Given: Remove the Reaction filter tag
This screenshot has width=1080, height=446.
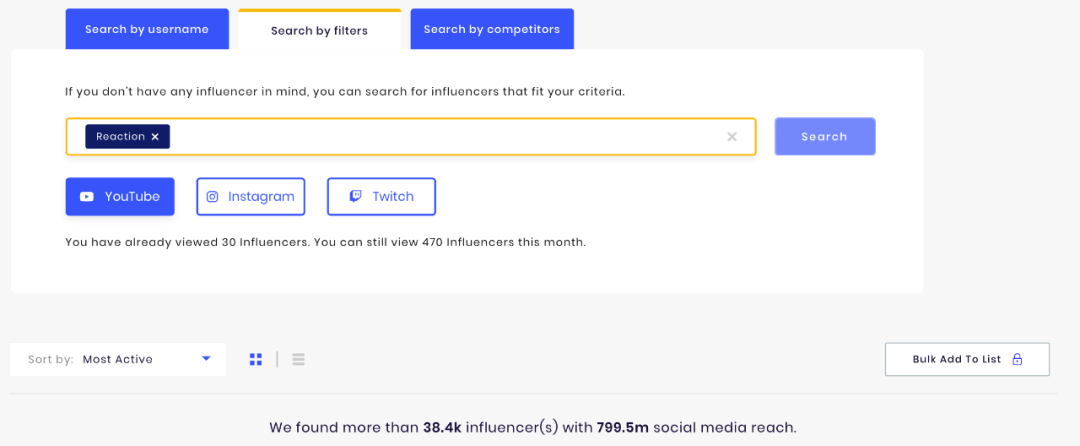Looking at the screenshot, I should [x=155, y=137].
